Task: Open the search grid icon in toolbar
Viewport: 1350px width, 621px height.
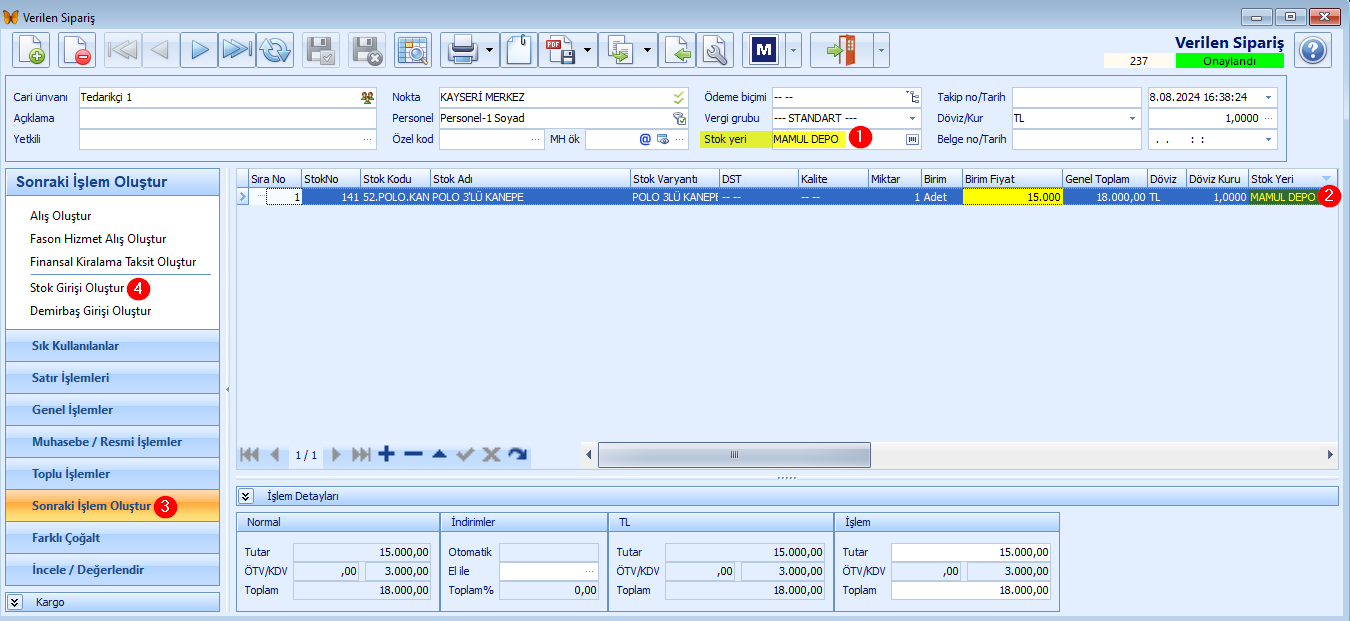Action: (412, 50)
